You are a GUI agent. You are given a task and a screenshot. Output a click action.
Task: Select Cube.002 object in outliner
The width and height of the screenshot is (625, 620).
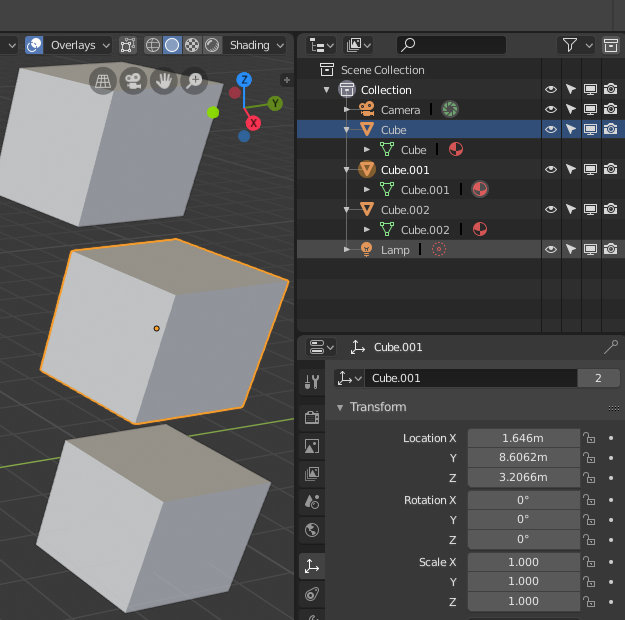[405, 210]
